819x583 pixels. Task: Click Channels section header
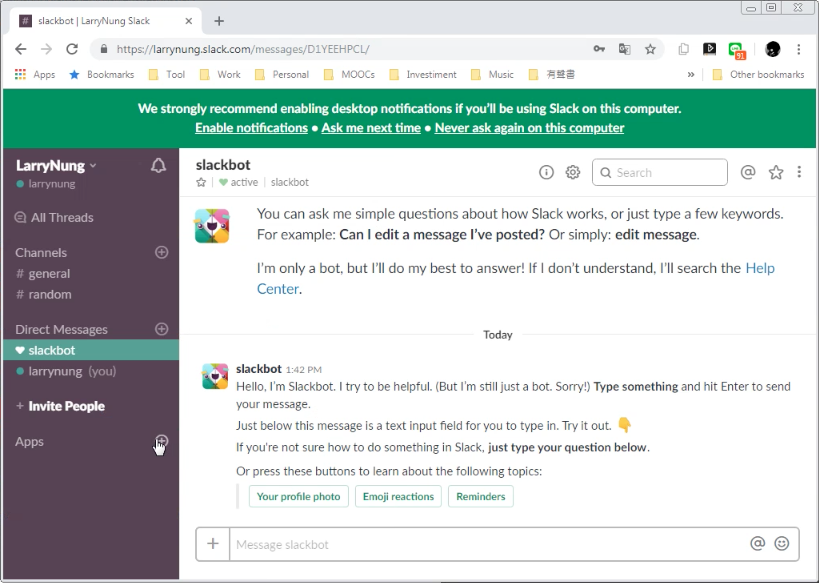pos(41,253)
